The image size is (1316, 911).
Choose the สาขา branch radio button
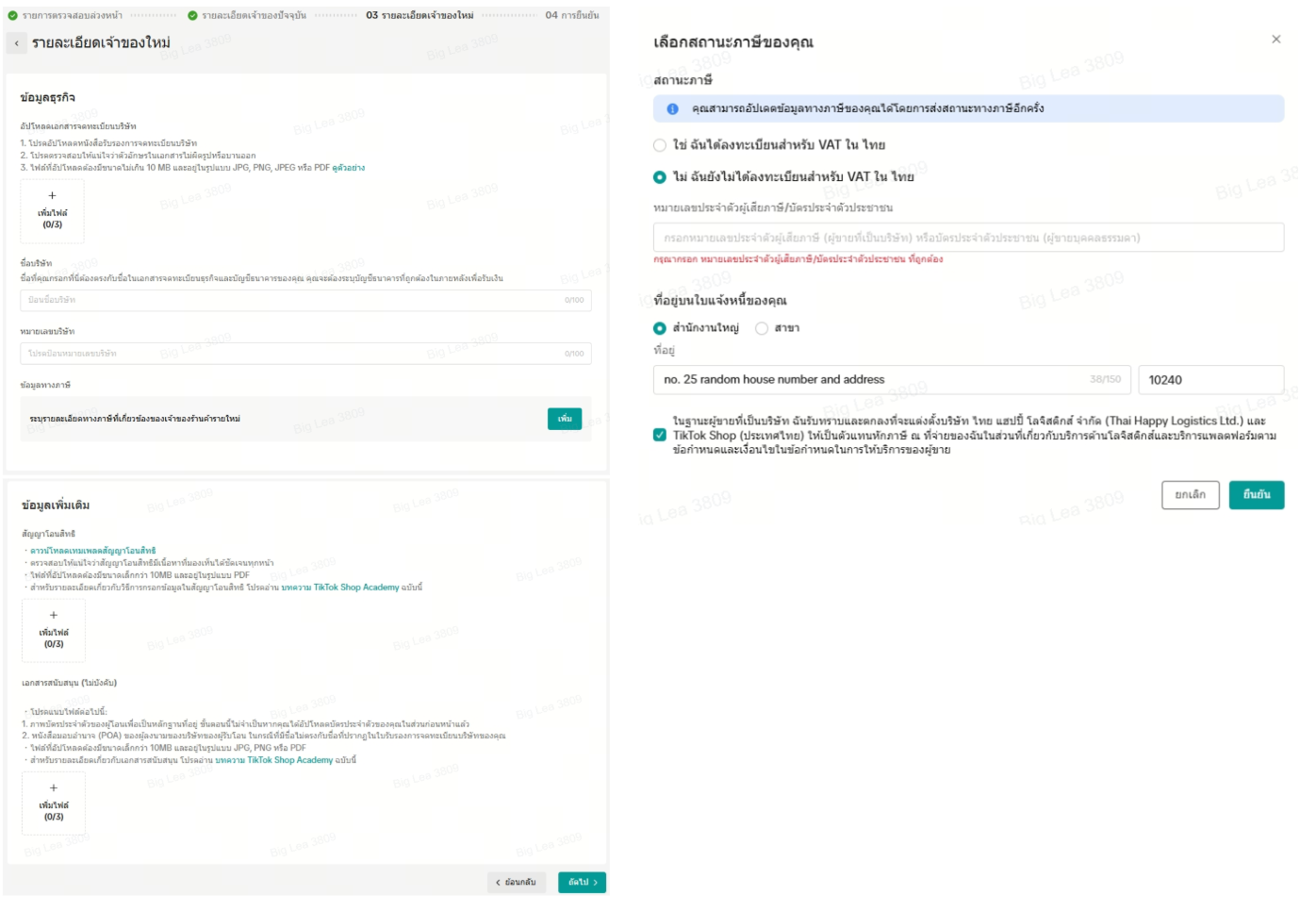(762, 329)
